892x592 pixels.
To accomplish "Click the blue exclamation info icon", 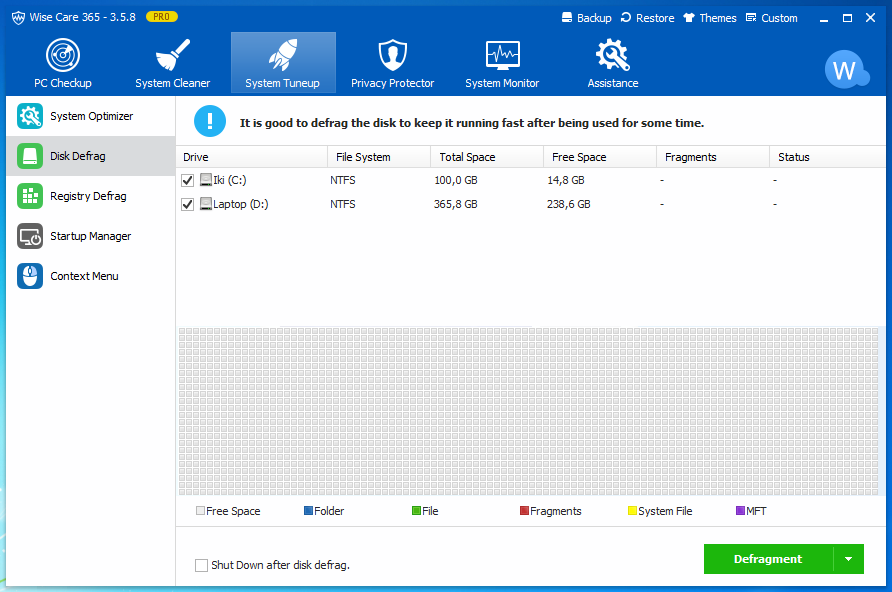I will [x=210, y=121].
